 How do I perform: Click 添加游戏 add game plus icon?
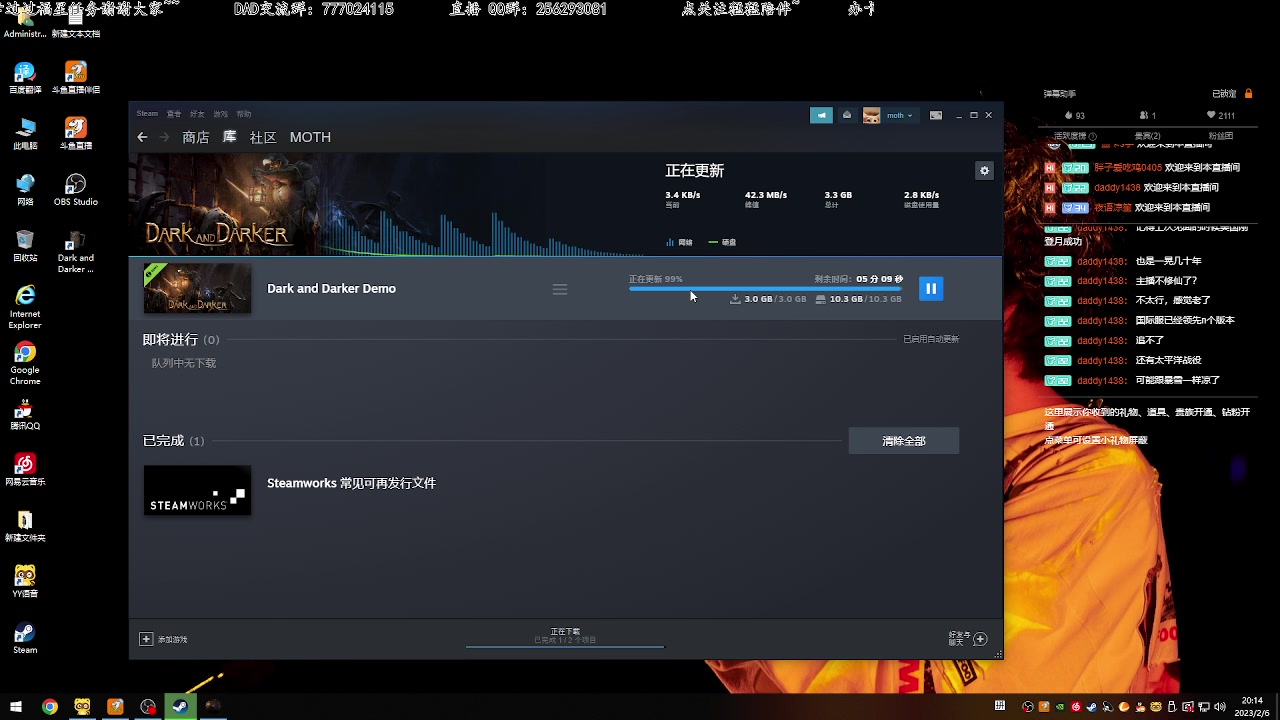tap(146, 639)
